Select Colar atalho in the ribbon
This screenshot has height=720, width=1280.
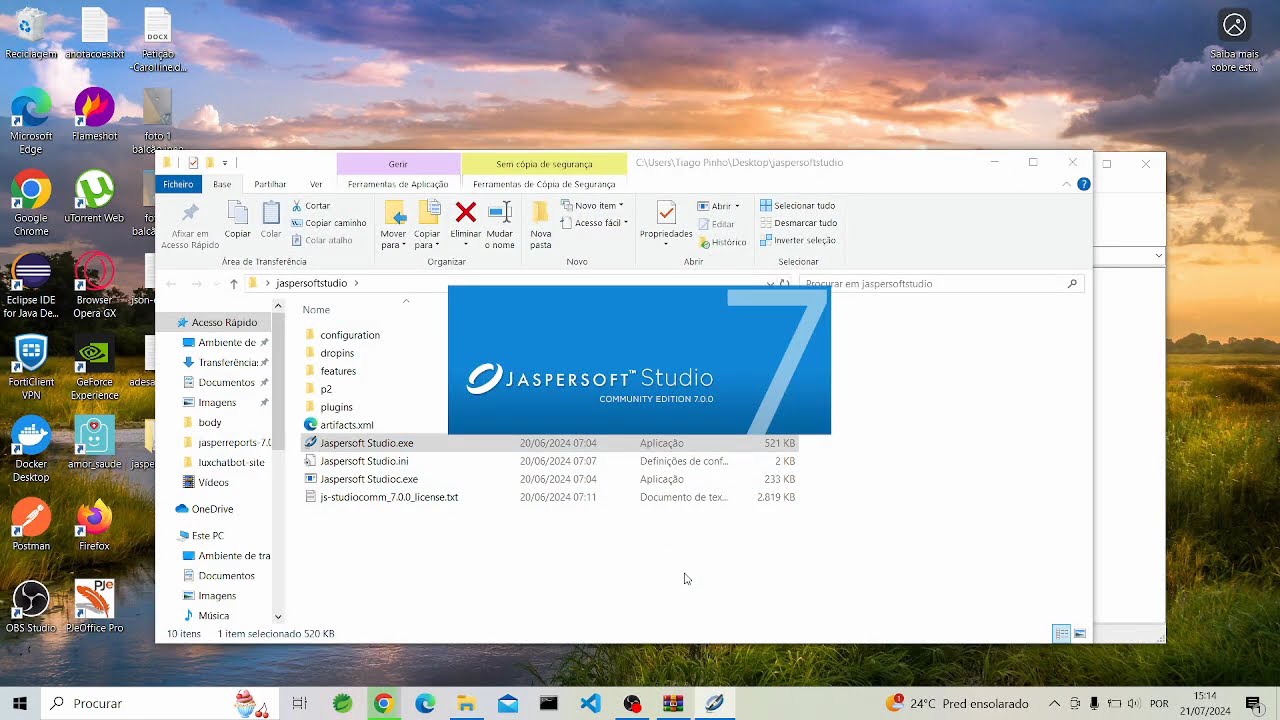pos(322,240)
